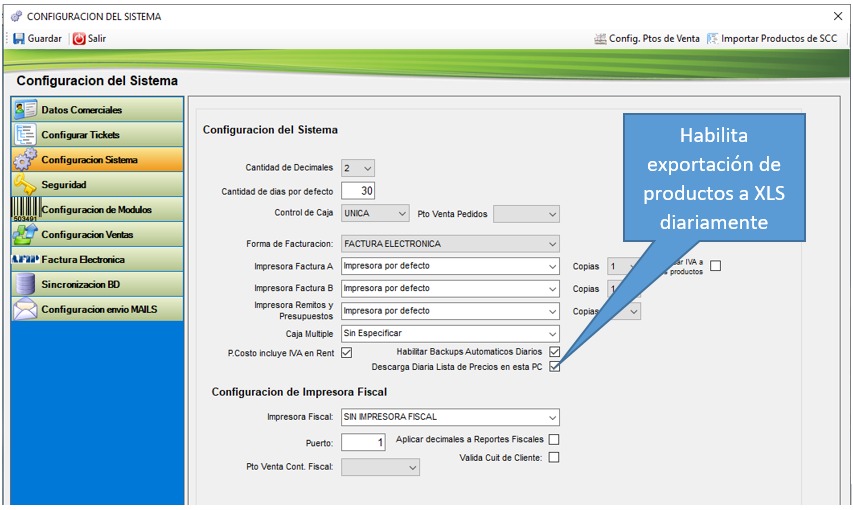The width and height of the screenshot is (853, 510).
Task: Click the Puerto number input field
Action: point(363,442)
